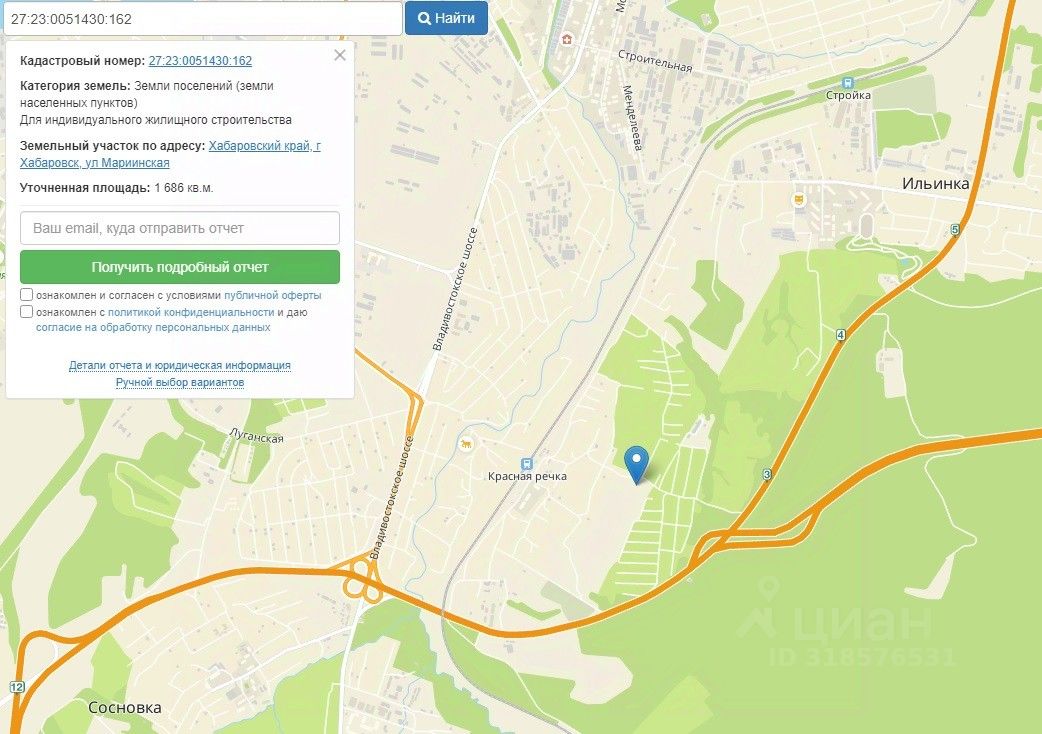Click route number 12 badge on highway
This screenshot has height=734, width=1042.
[17, 688]
